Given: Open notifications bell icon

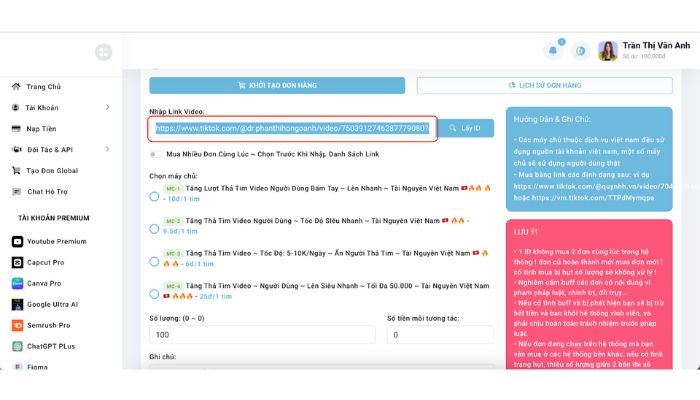Looking at the screenshot, I should point(553,50).
